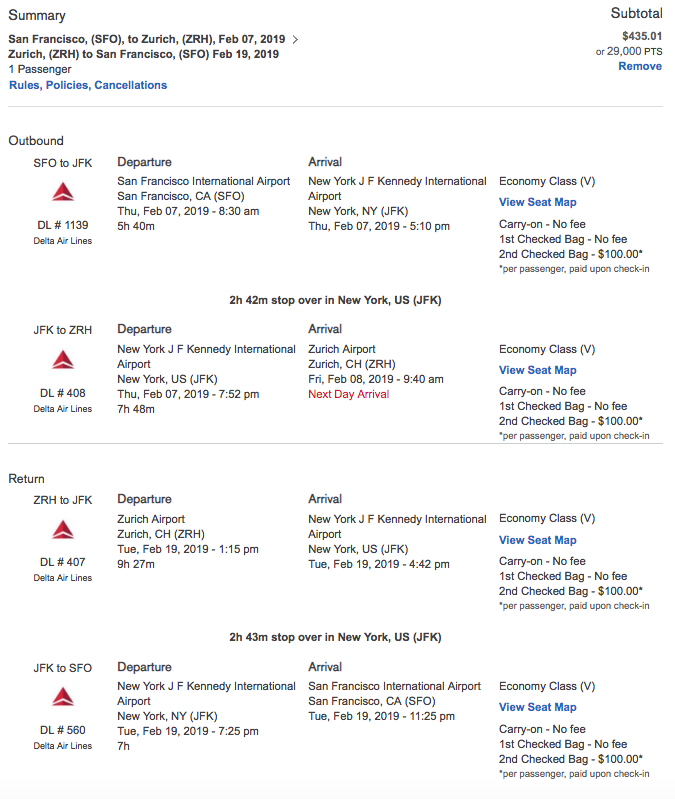View Seat Map for ZRH to JFK
This screenshot has width=675, height=799.
point(537,540)
